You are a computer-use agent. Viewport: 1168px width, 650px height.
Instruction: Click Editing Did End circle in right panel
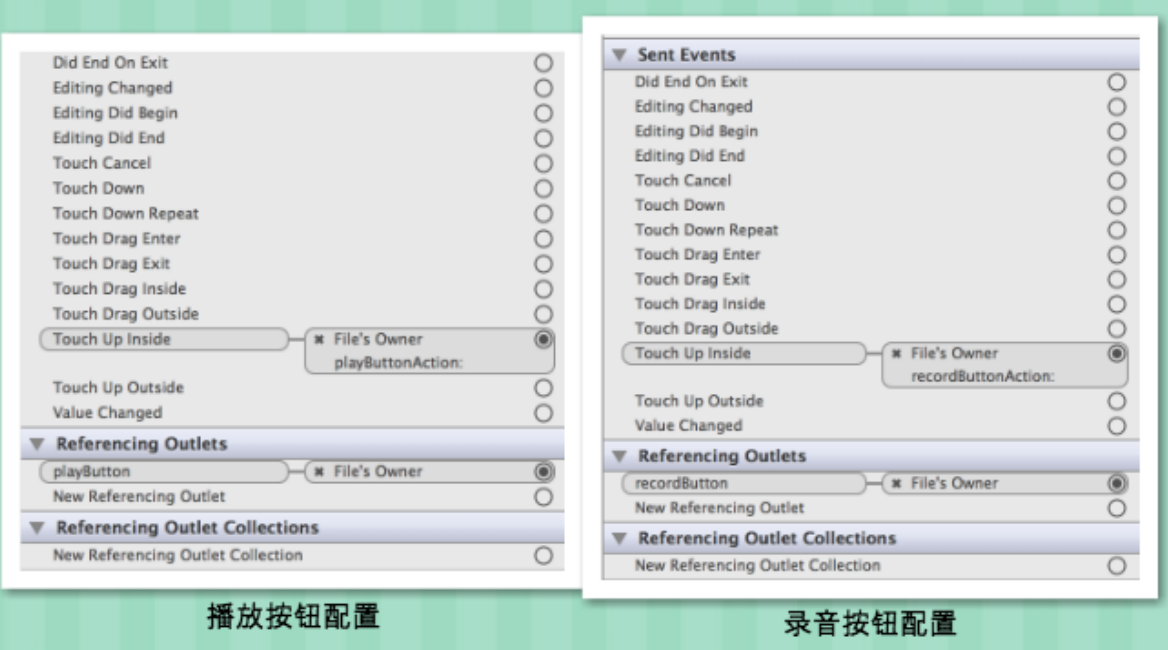[x=1116, y=156]
